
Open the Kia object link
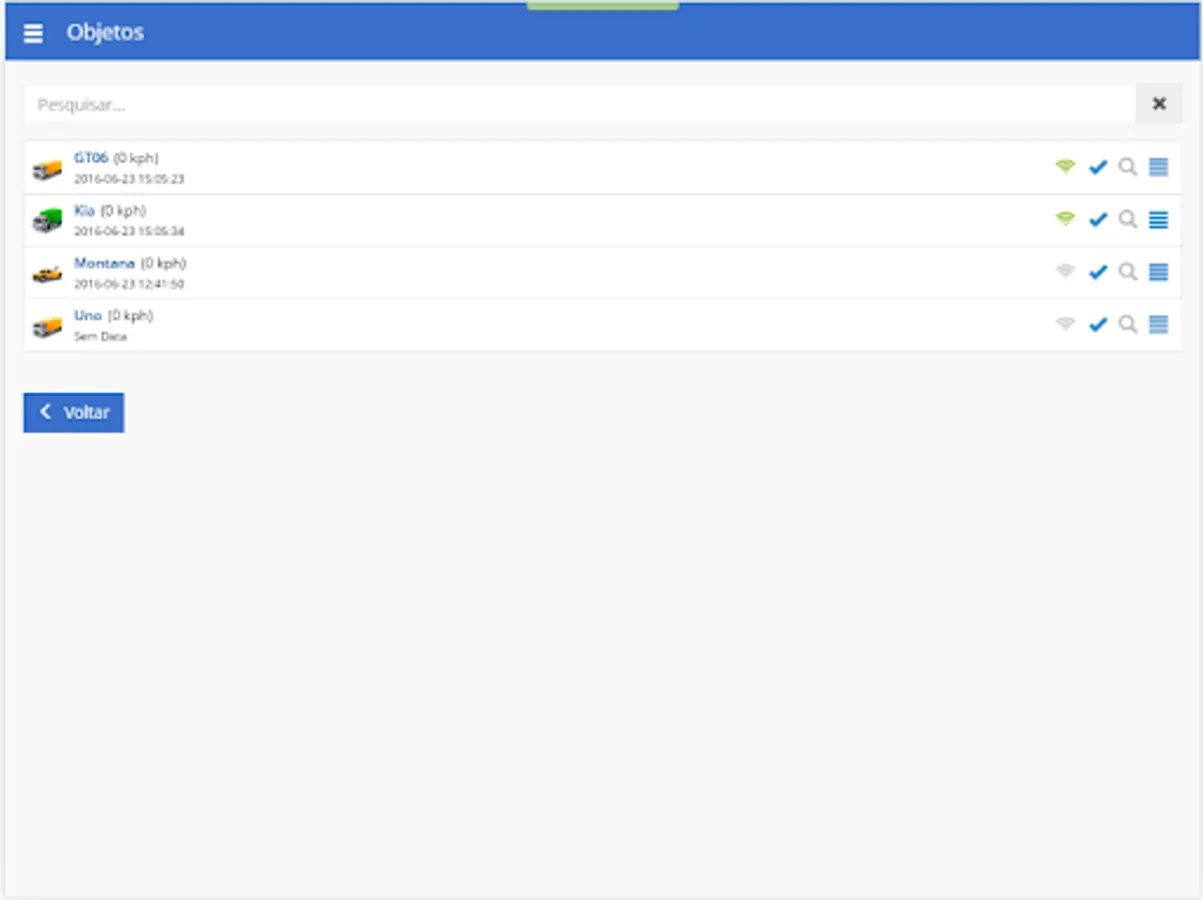85,211
